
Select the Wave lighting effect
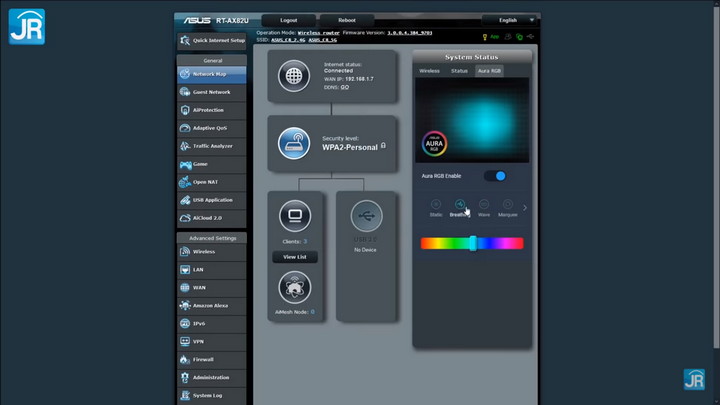[x=484, y=208]
